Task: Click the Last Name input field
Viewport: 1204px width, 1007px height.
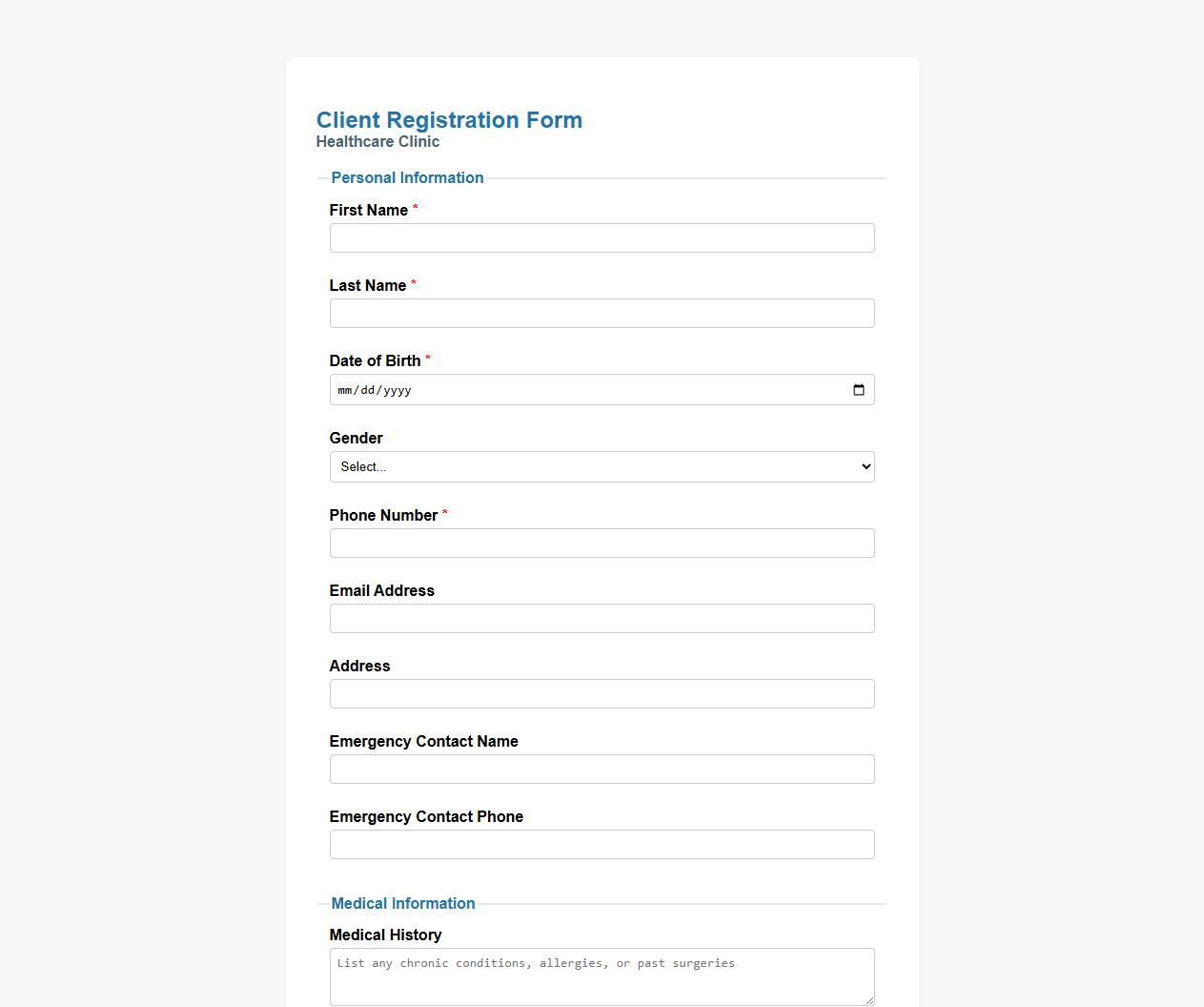Action: 602,313
